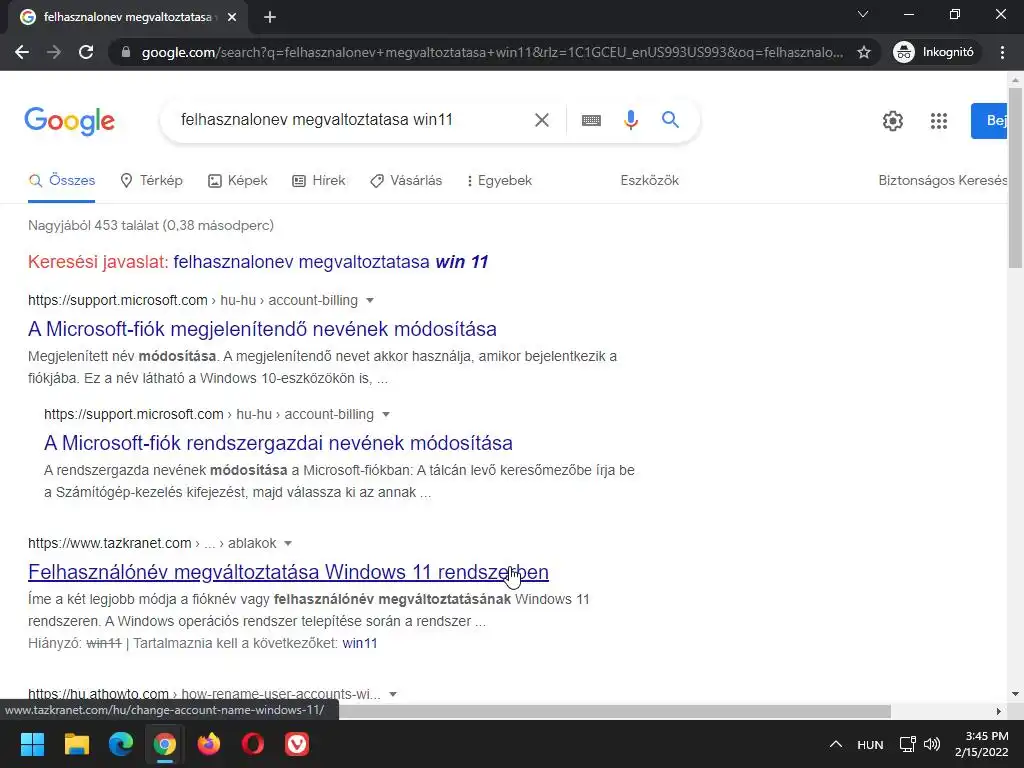Open 'A Microsoft-fiók rendszergazdai nevének módosítása'
The width and height of the screenshot is (1024, 768).
[x=278, y=443]
